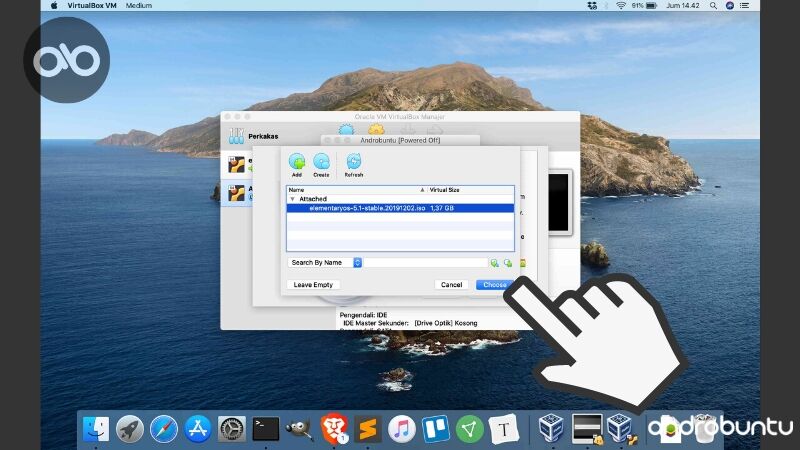
Task: Click the 'Pengendali: IDE' label
Action: click(x=363, y=315)
